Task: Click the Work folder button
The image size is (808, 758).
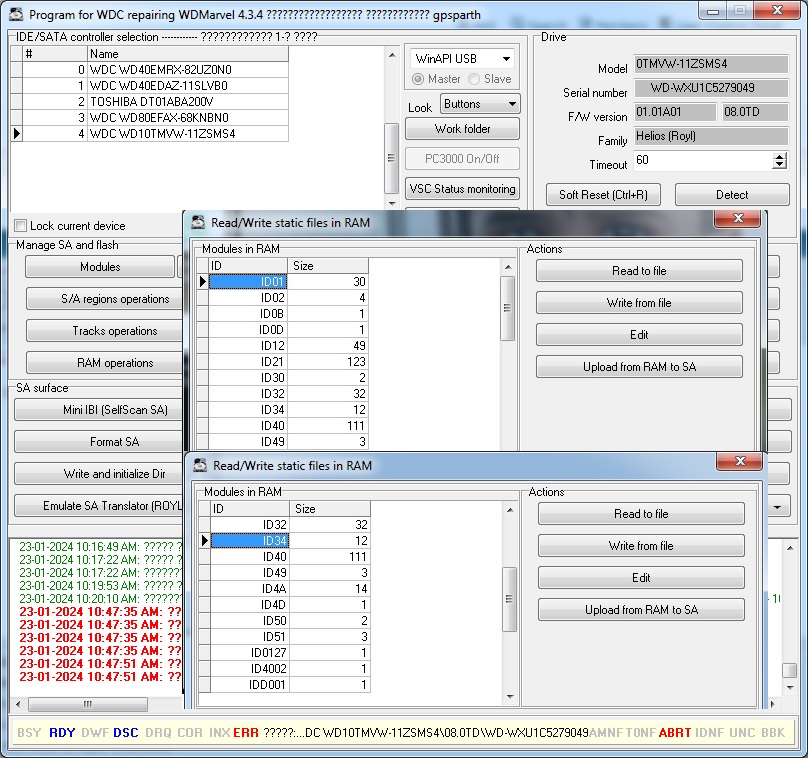Action: (x=462, y=129)
